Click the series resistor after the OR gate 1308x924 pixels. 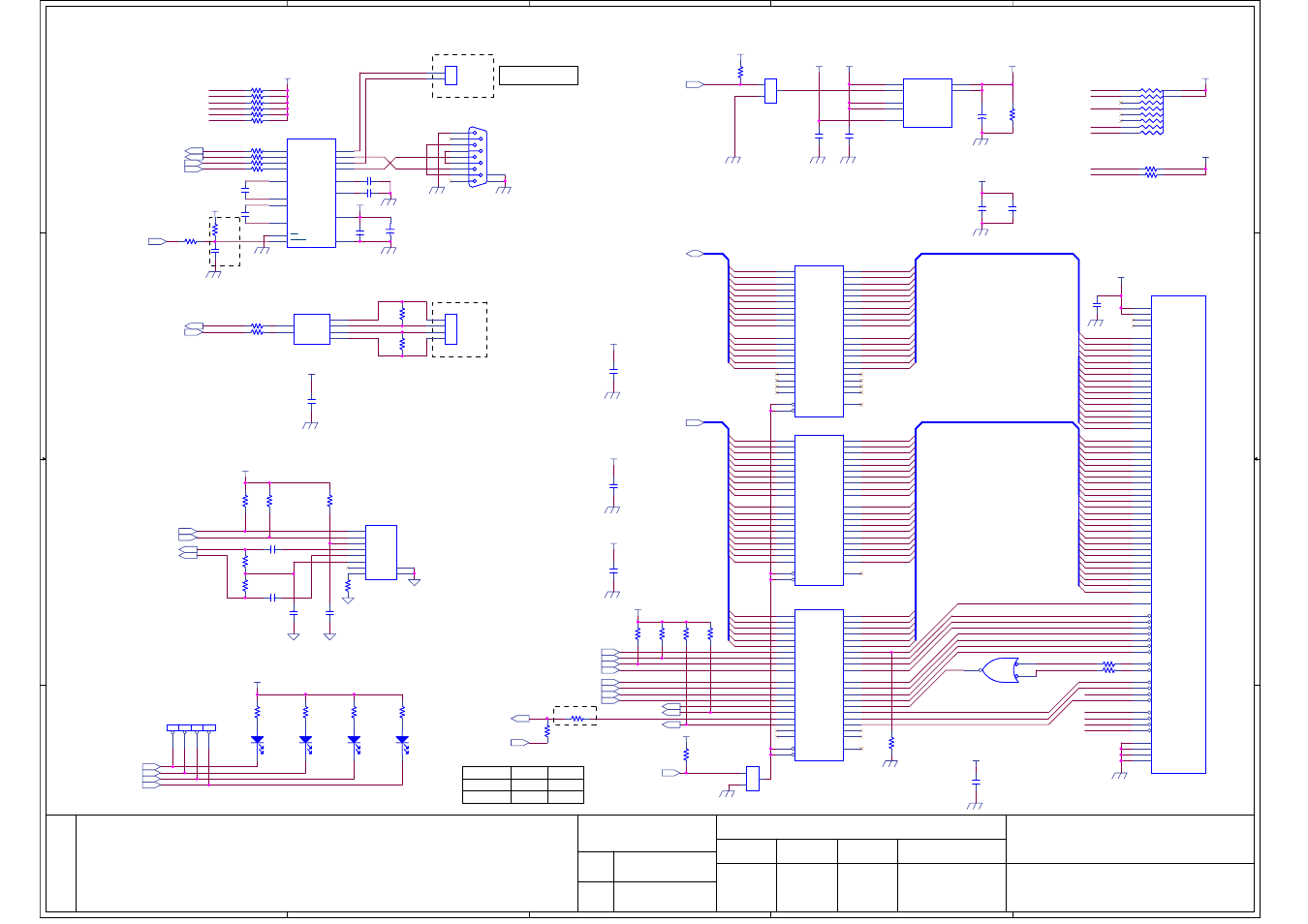(1108, 666)
